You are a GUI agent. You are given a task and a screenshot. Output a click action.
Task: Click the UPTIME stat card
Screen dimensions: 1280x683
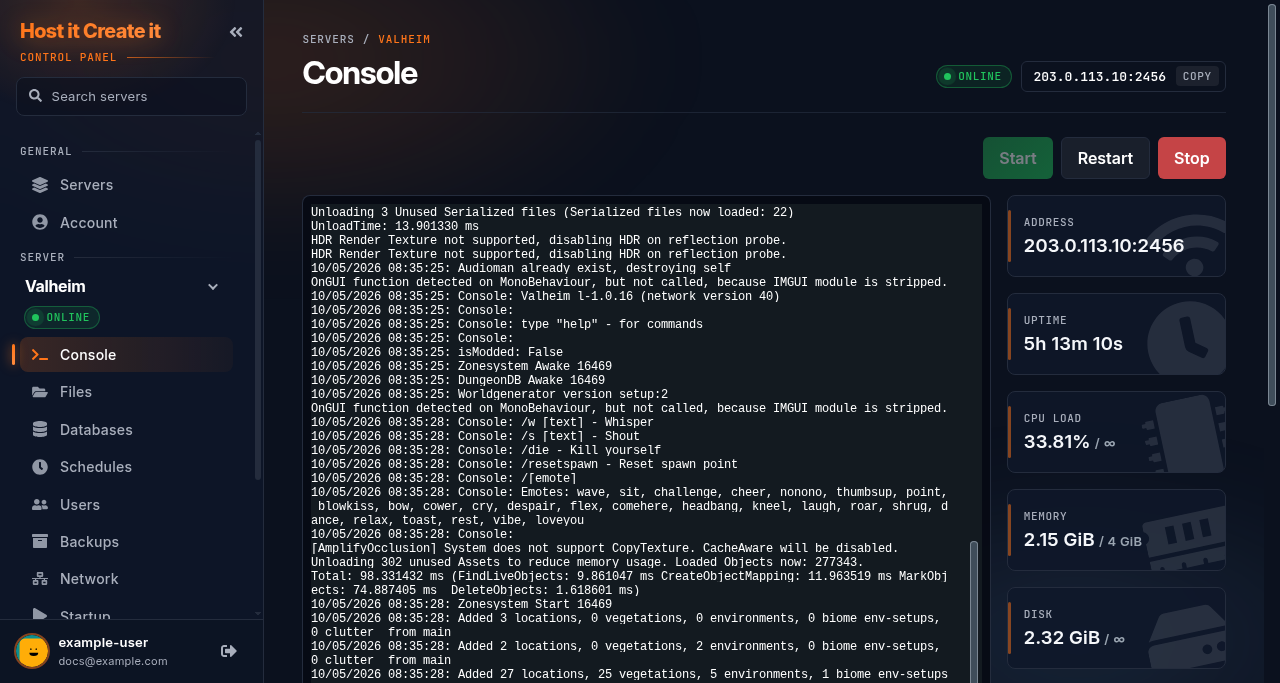[x=1116, y=334]
